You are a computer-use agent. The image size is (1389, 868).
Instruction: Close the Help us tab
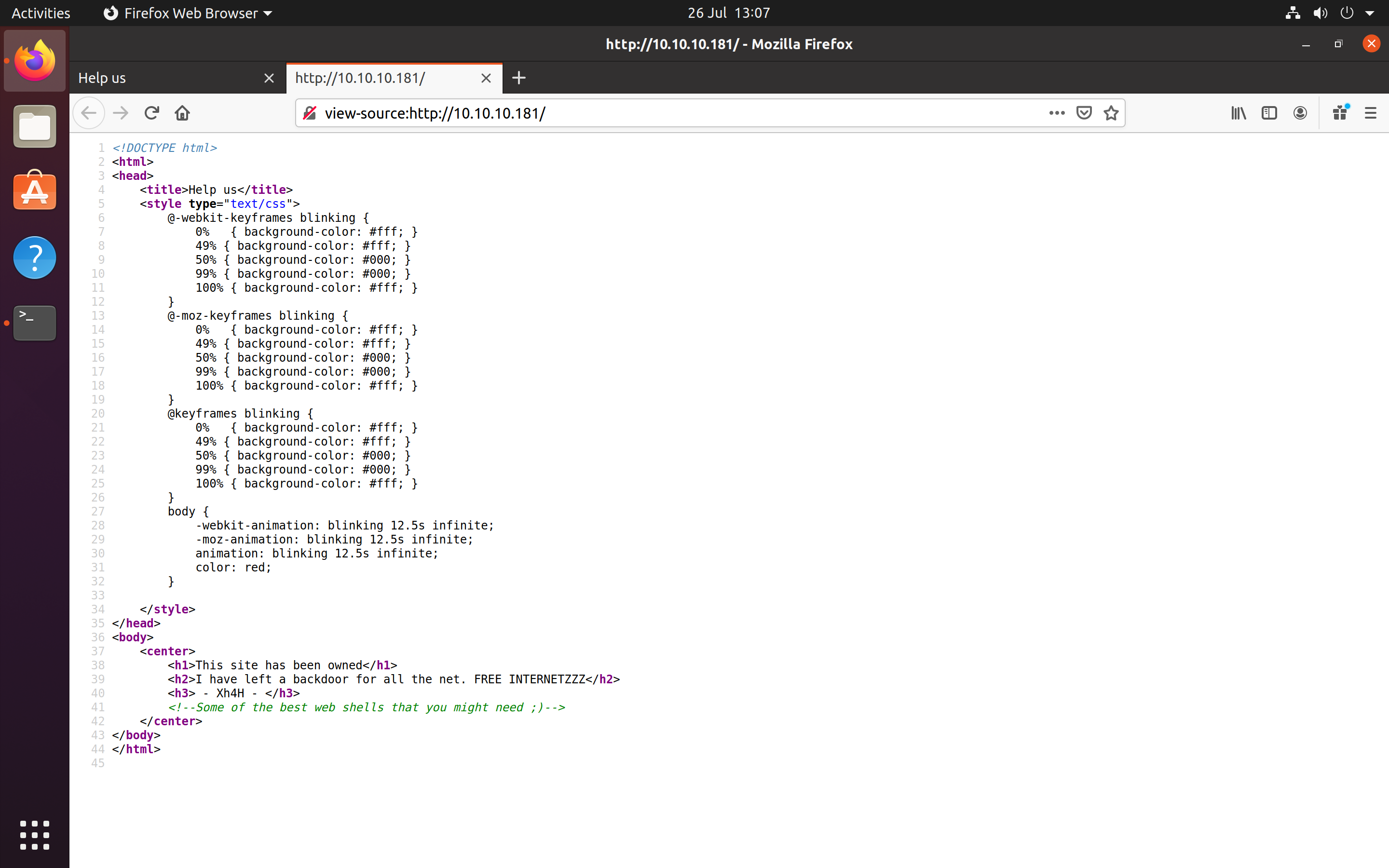[269, 78]
